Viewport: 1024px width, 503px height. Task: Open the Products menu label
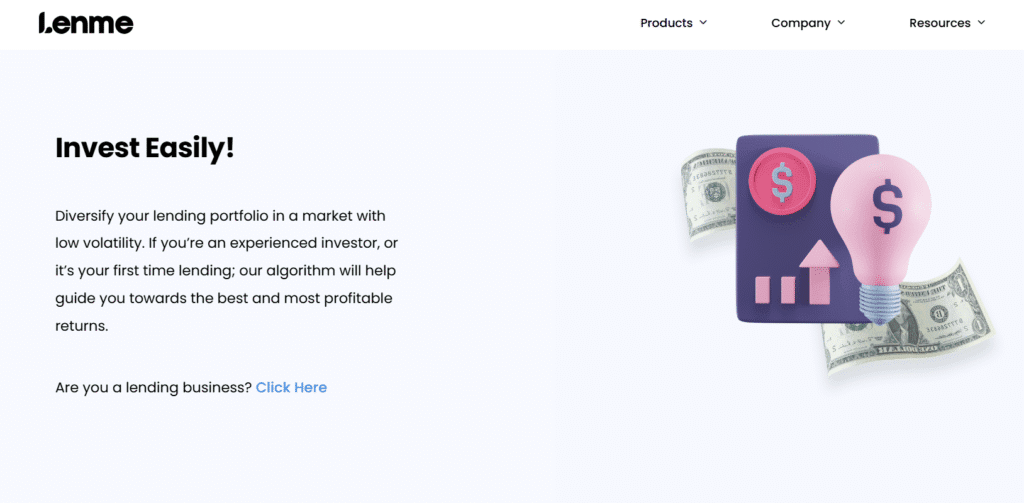666,23
